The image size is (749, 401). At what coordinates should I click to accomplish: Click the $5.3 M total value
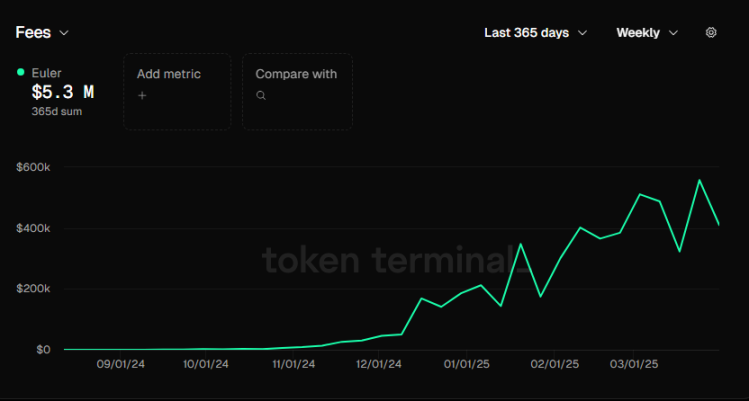pyautogui.click(x=63, y=92)
